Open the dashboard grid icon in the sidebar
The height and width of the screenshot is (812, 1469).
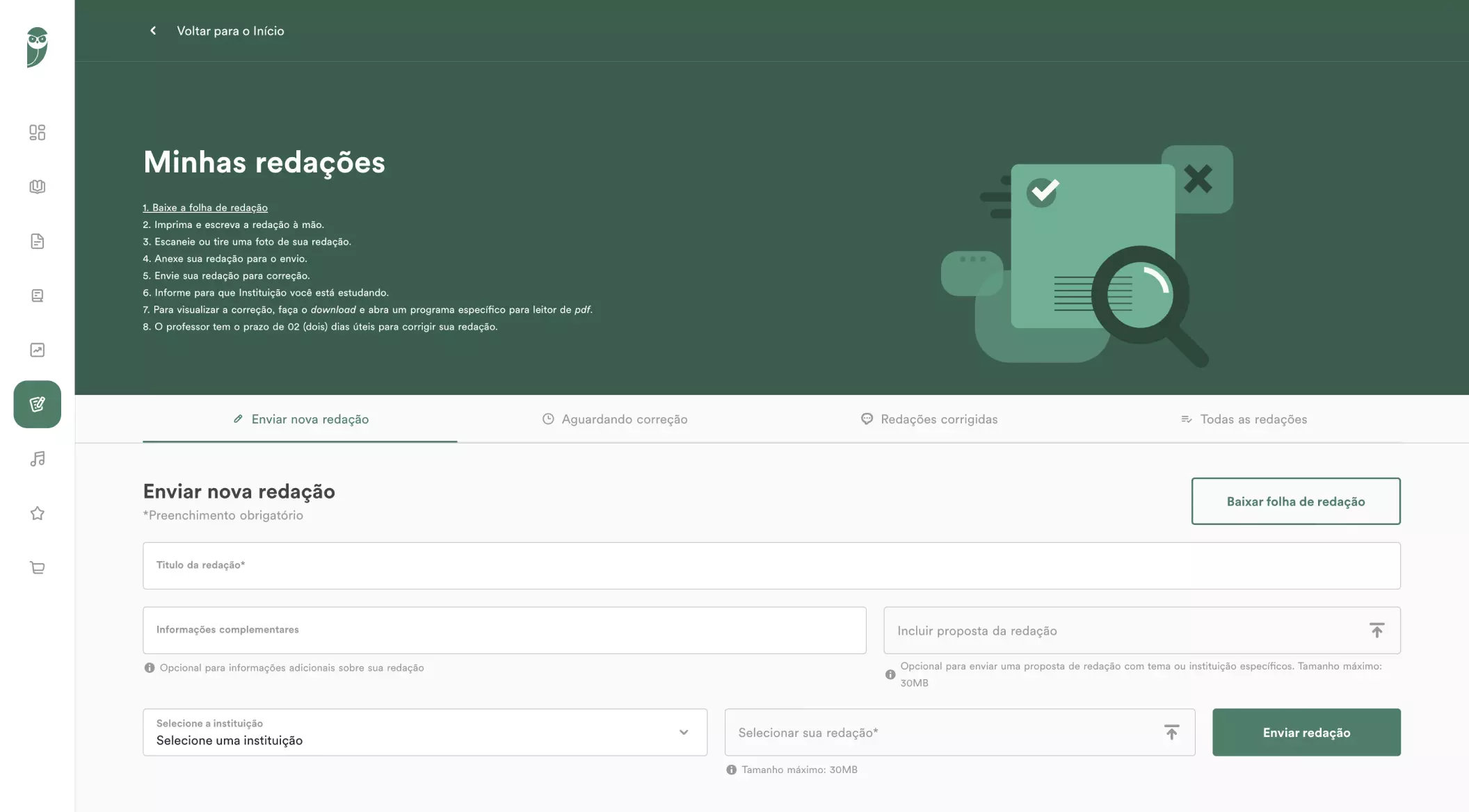click(x=38, y=132)
